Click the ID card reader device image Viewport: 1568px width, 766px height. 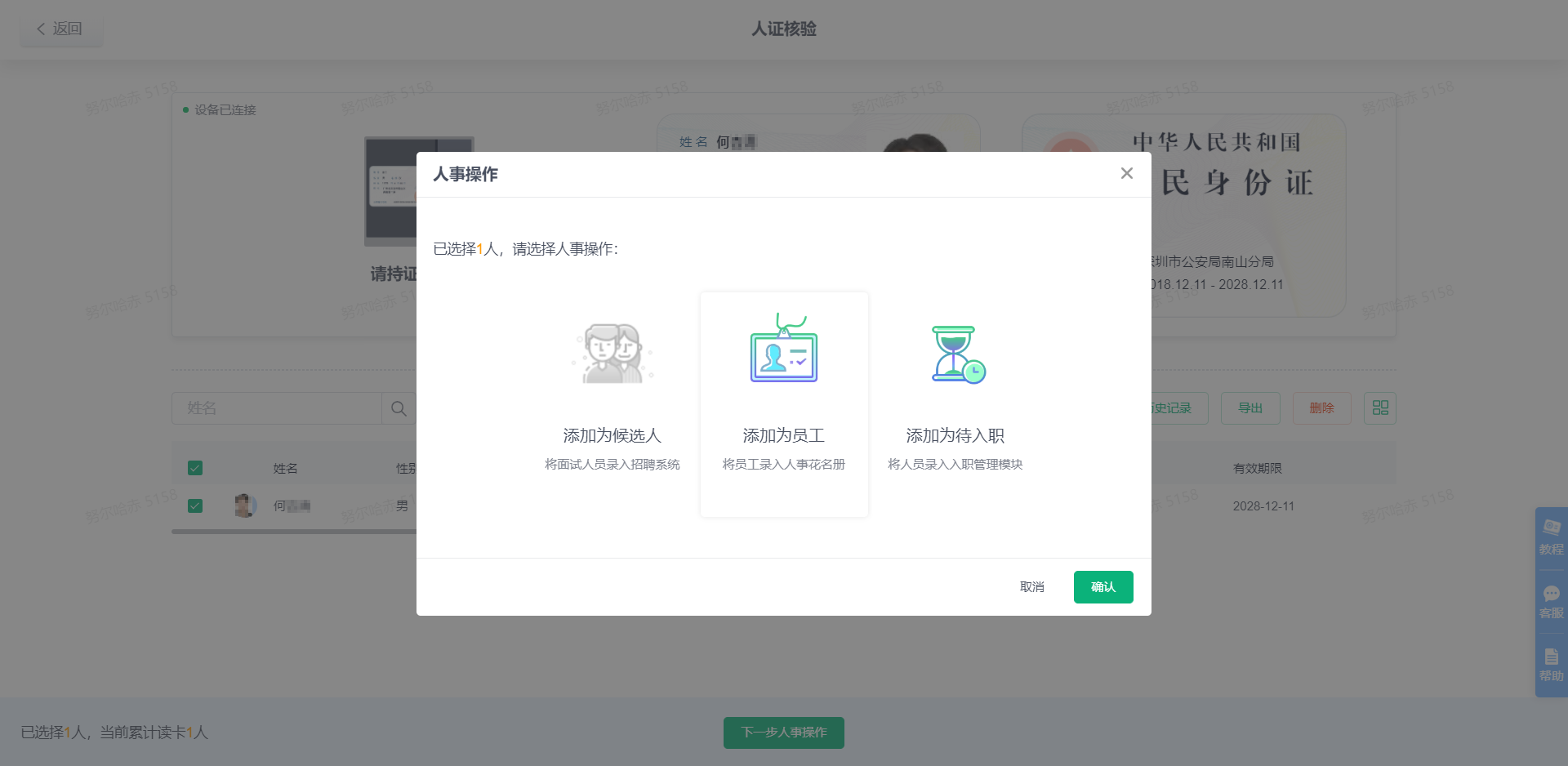[x=390, y=191]
